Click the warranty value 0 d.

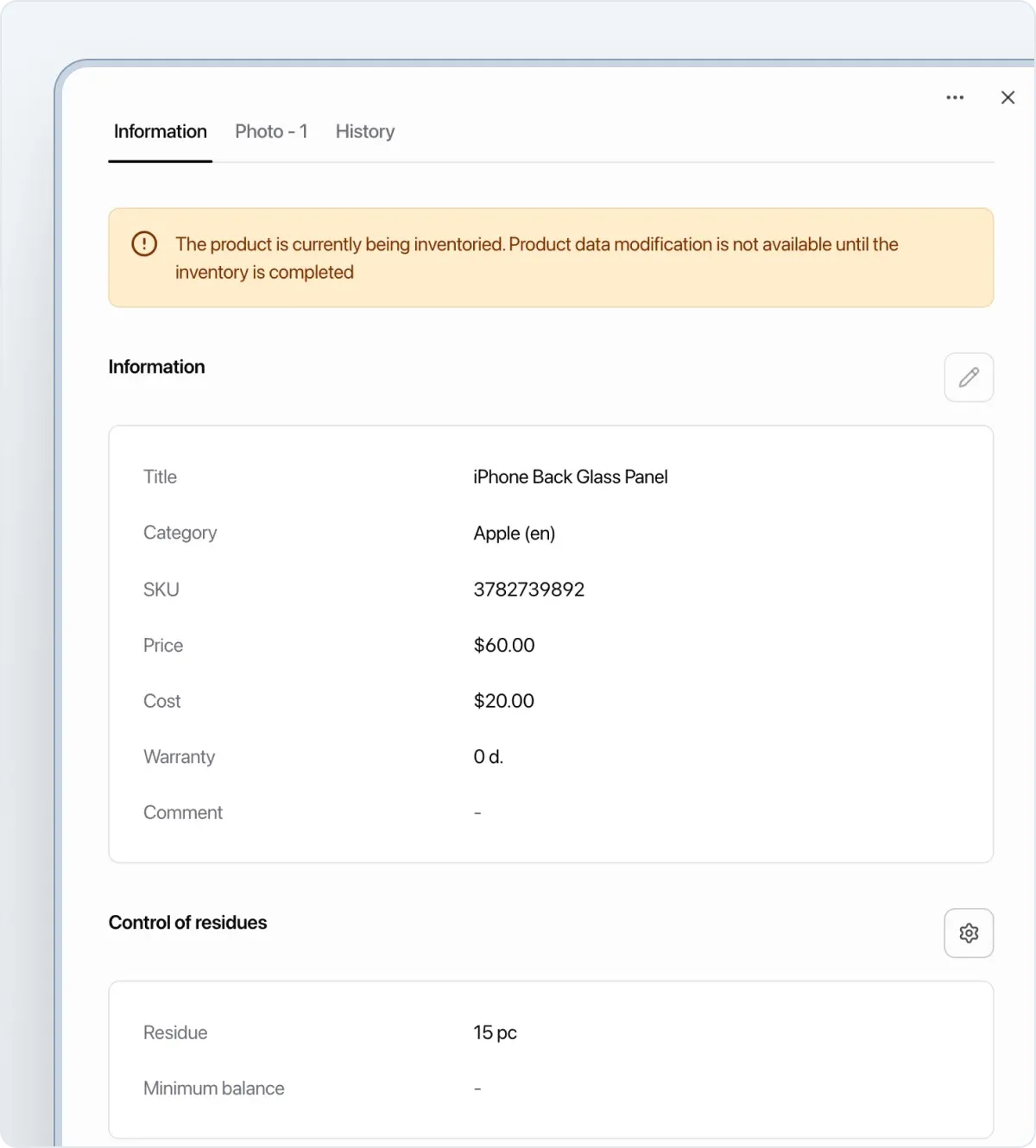point(489,757)
